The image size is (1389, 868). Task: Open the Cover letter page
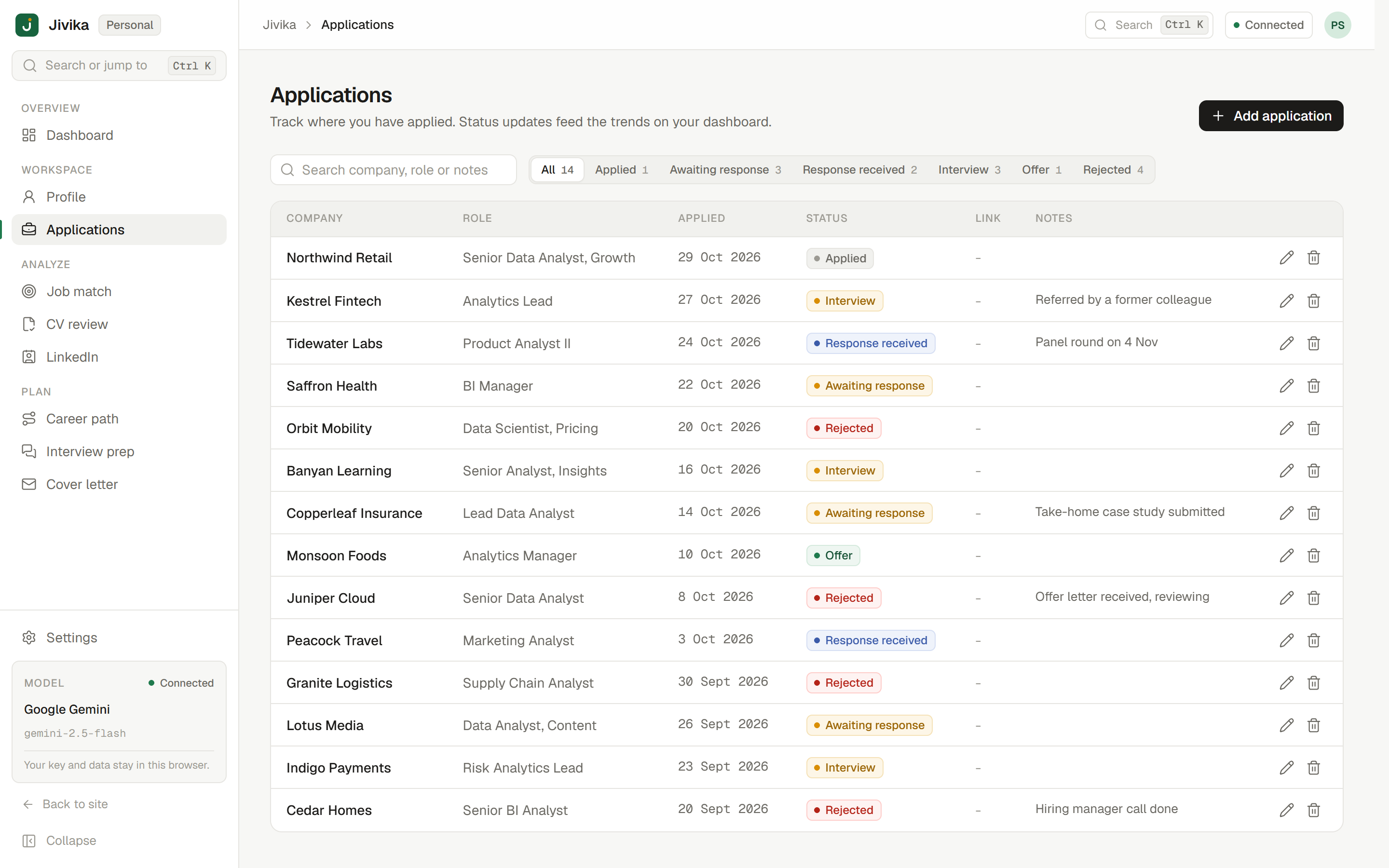pyautogui.click(x=119, y=485)
